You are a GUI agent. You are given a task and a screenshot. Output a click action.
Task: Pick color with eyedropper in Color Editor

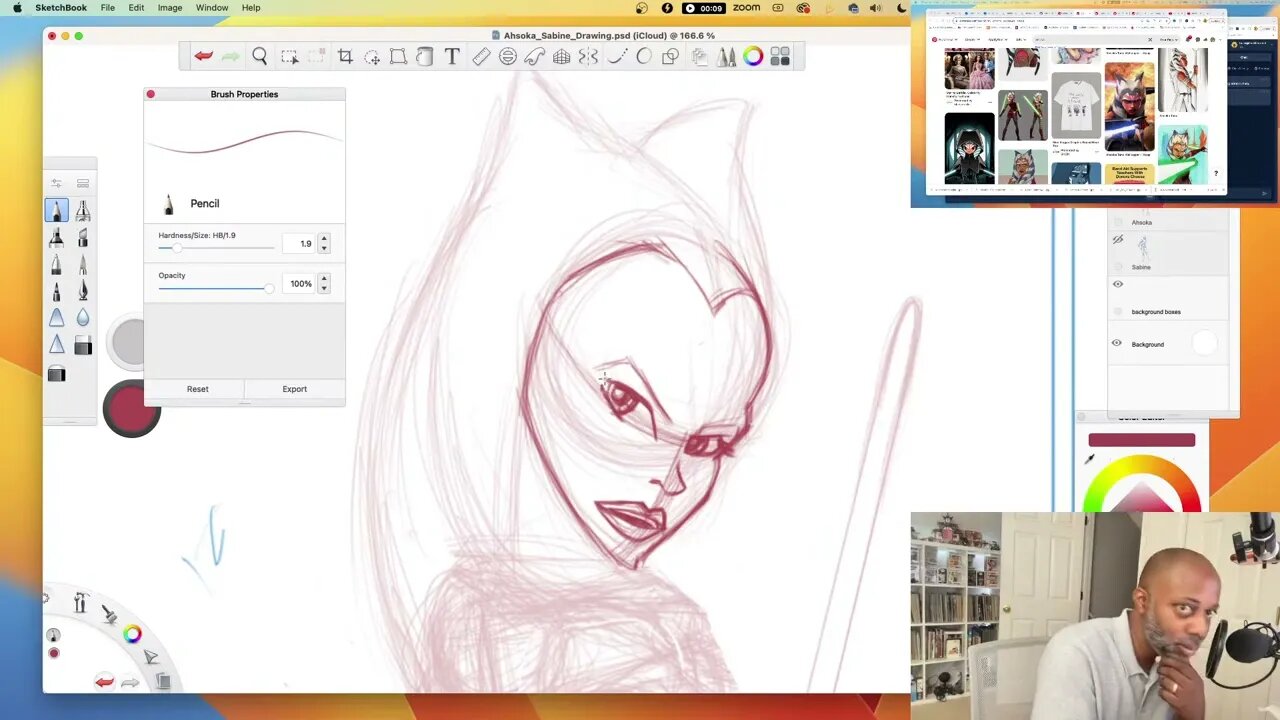click(1089, 459)
